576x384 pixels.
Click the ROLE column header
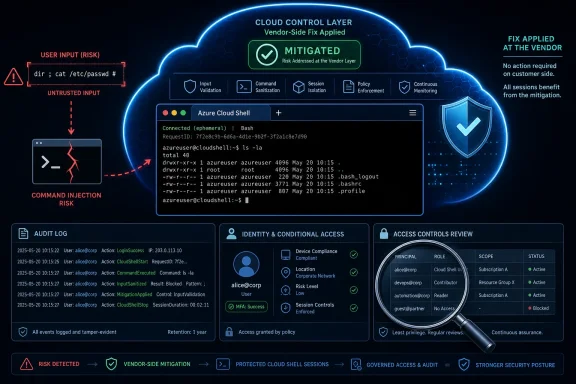click(x=439, y=256)
